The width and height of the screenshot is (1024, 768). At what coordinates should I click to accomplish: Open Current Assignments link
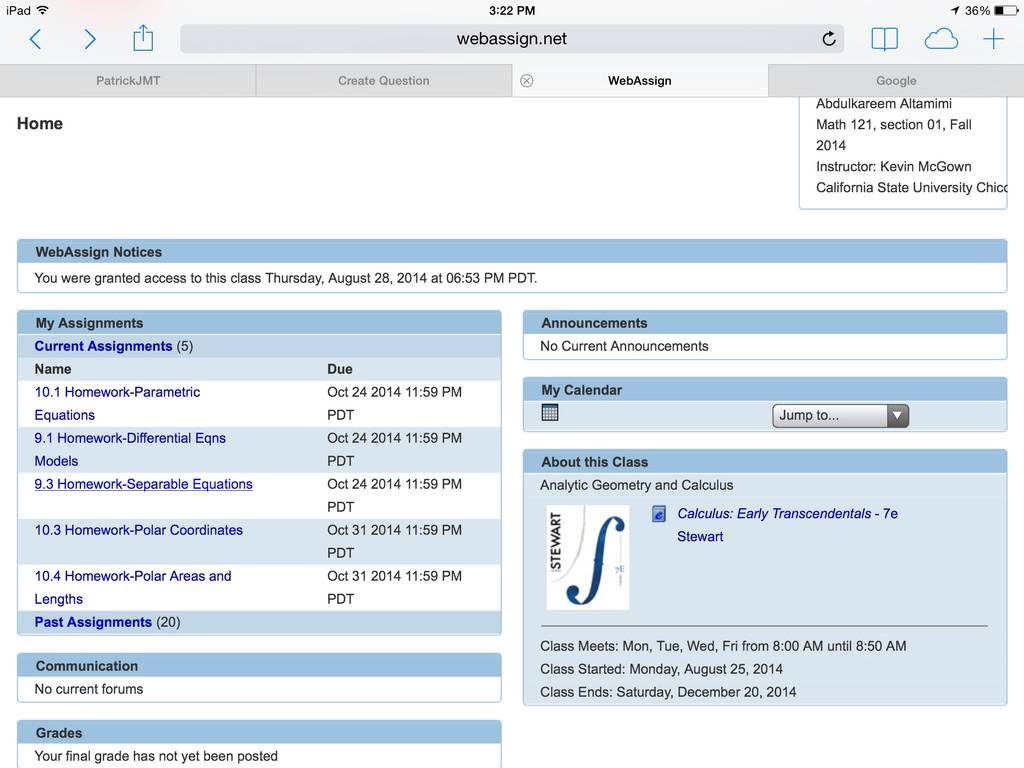[103, 346]
